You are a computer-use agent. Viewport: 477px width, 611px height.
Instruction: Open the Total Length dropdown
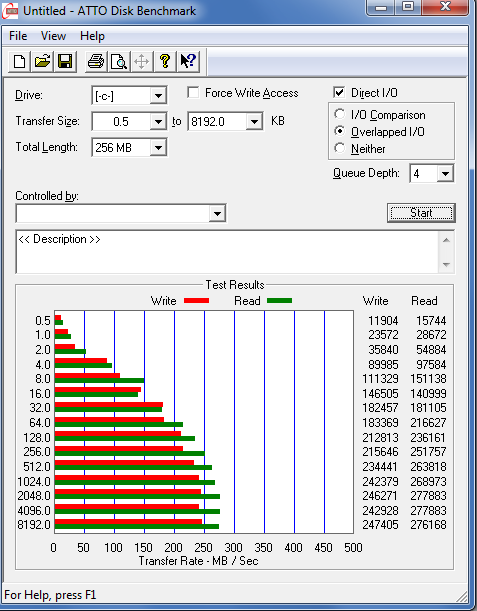point(158,148)
